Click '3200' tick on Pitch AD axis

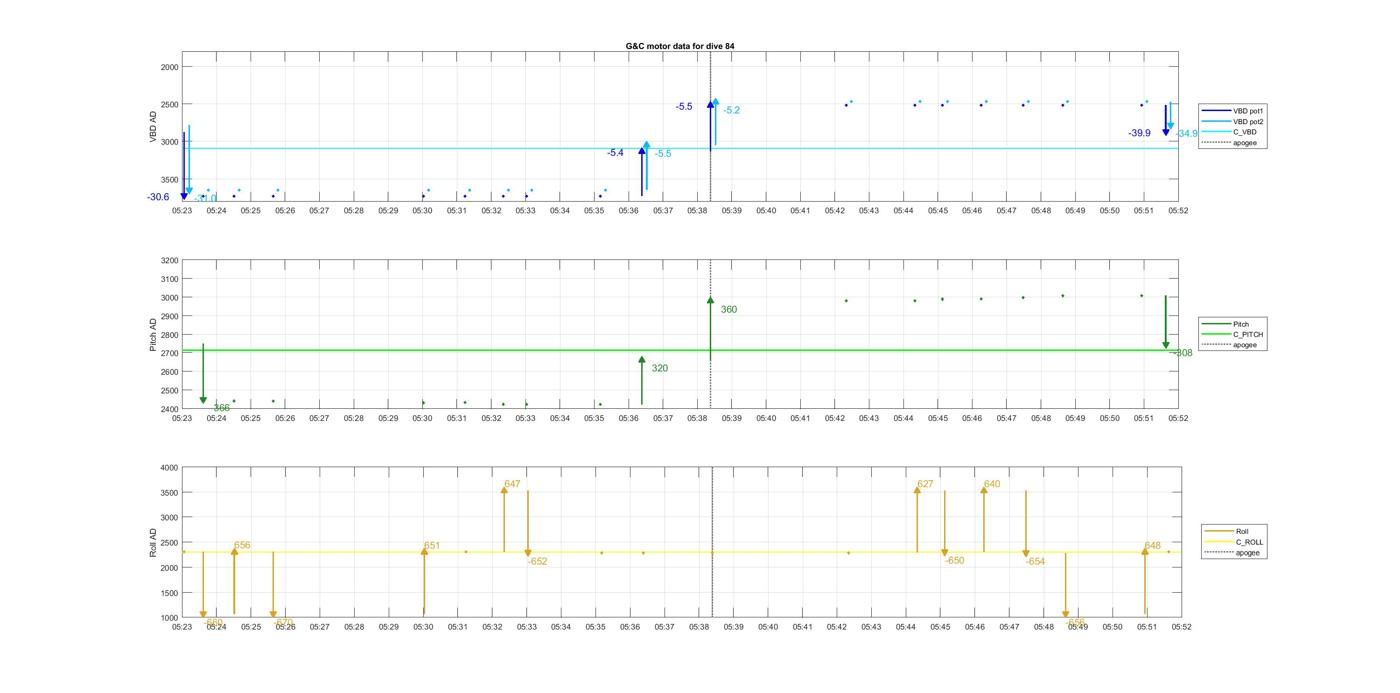[169, 260]
